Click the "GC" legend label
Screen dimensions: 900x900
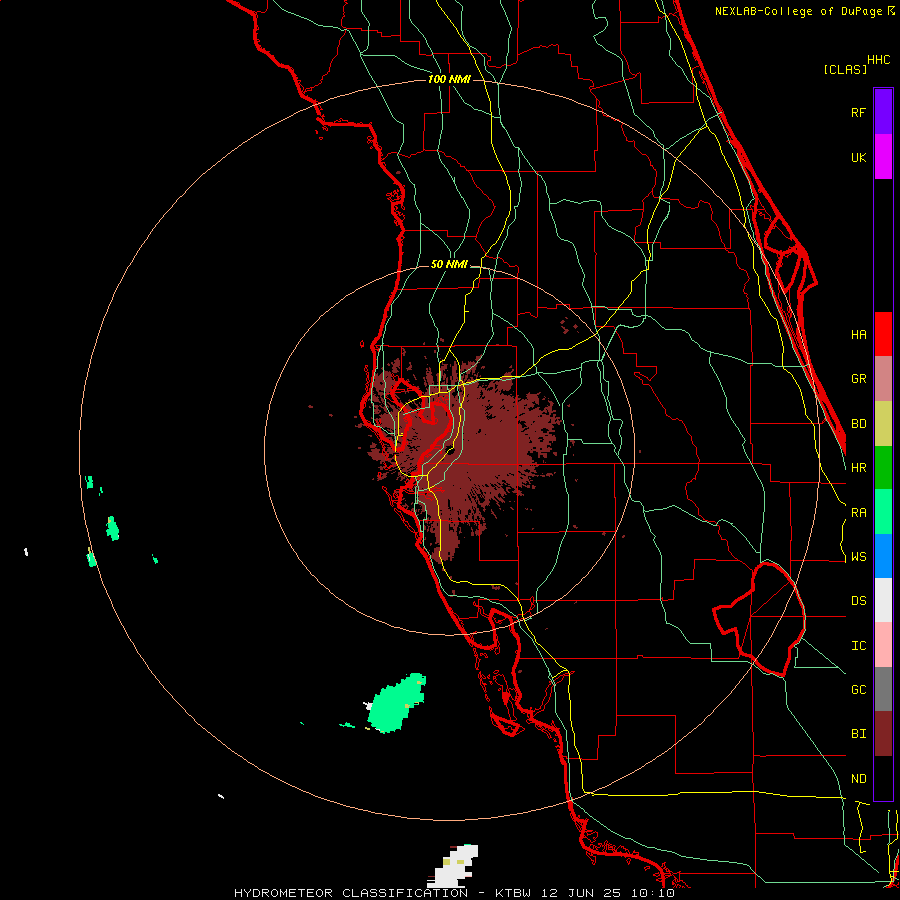point(858,690)
